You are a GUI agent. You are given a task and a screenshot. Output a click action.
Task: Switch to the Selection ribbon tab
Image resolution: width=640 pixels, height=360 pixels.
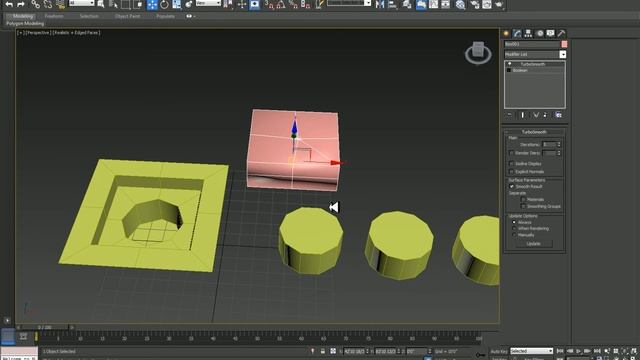click(89, 16)
